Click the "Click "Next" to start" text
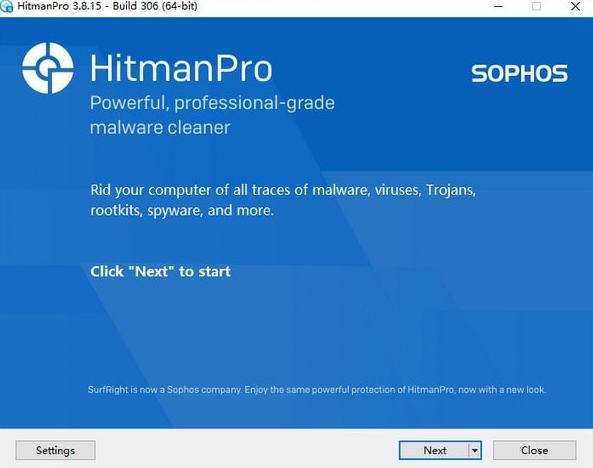 click(x=160, y=271)
